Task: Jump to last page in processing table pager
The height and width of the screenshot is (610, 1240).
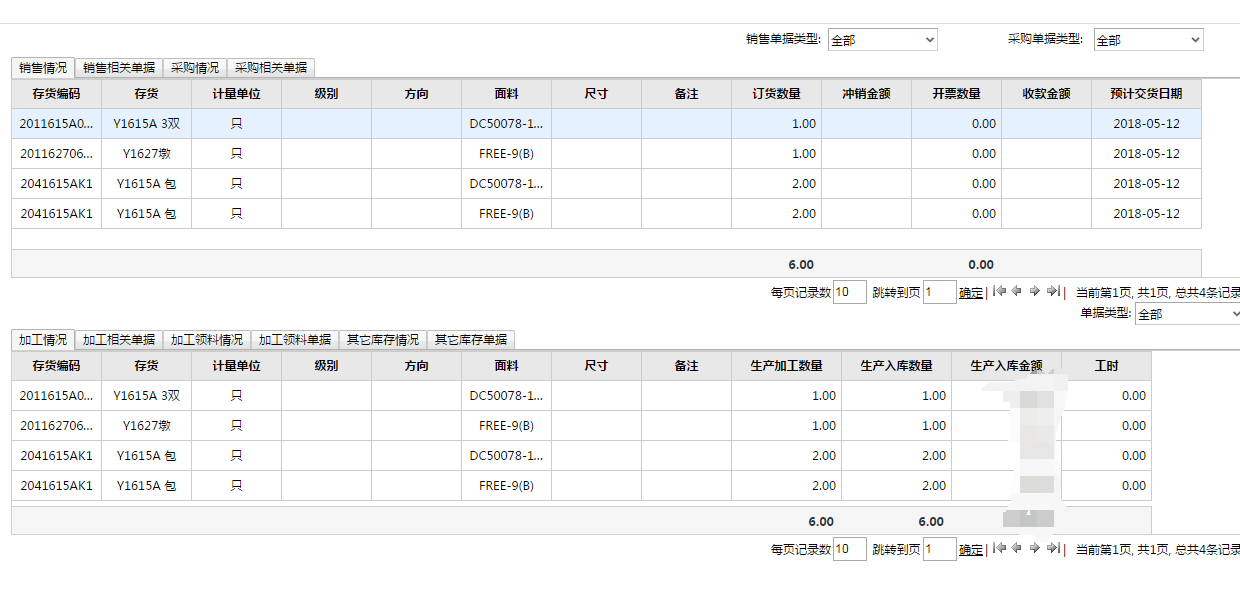Action: [x=1053, y=548]
